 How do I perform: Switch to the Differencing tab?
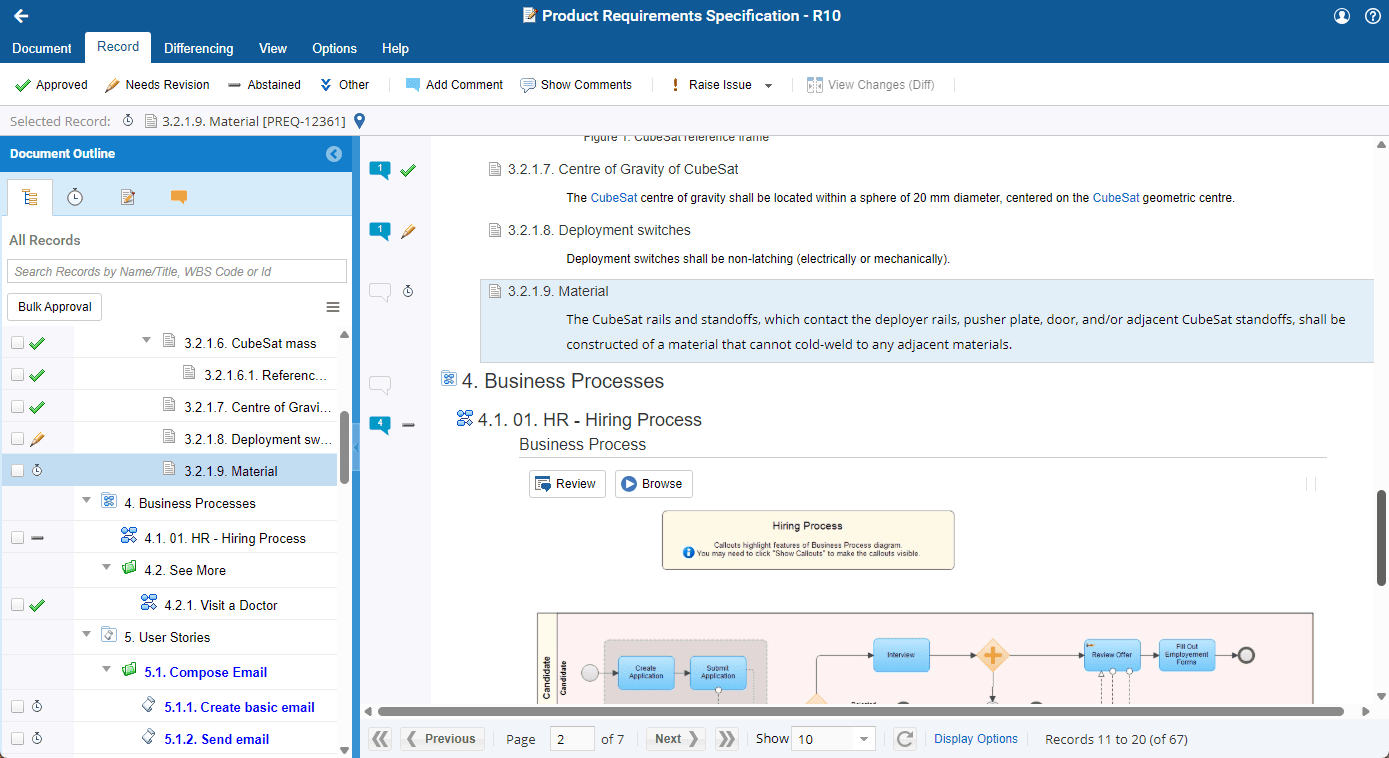[198, 48]
